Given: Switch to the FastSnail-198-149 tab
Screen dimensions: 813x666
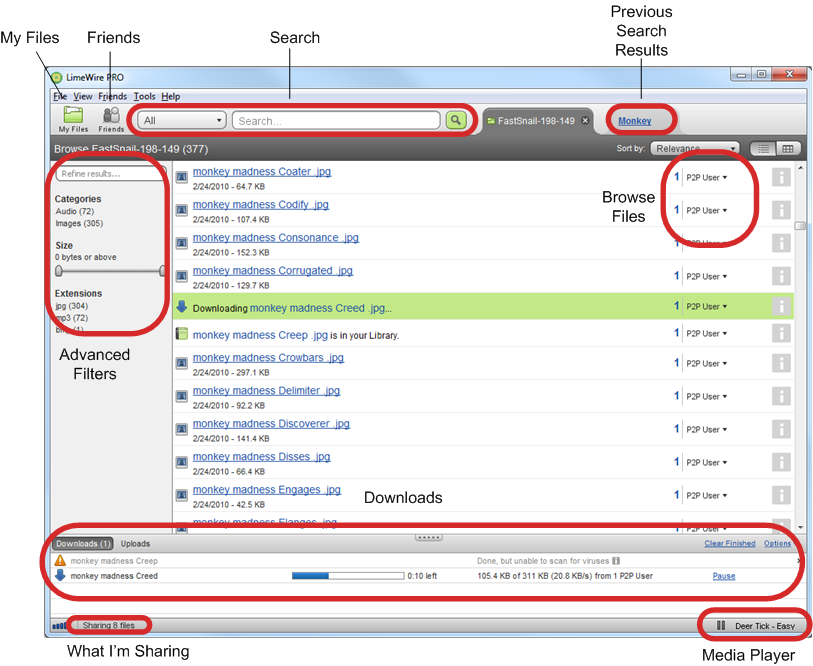Looking at the screenshot, I should tap(536, 121).
